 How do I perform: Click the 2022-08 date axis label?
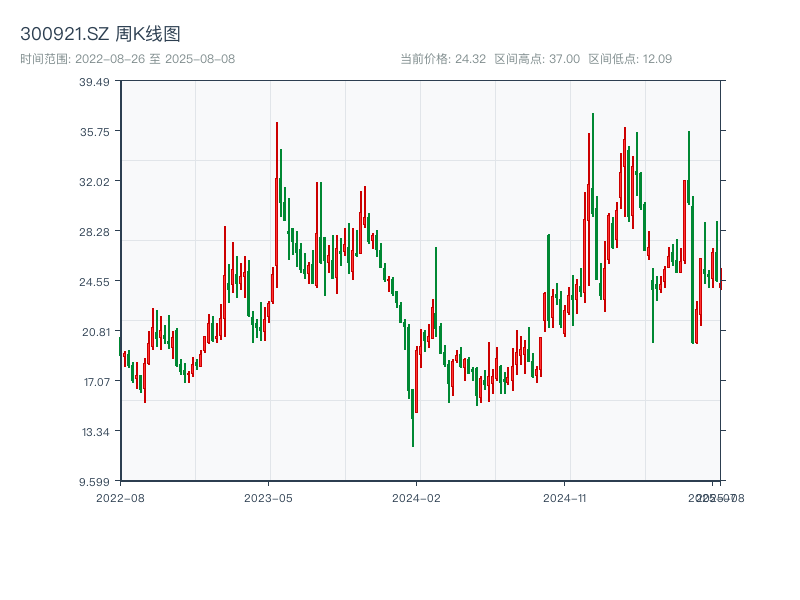(120, 497)
